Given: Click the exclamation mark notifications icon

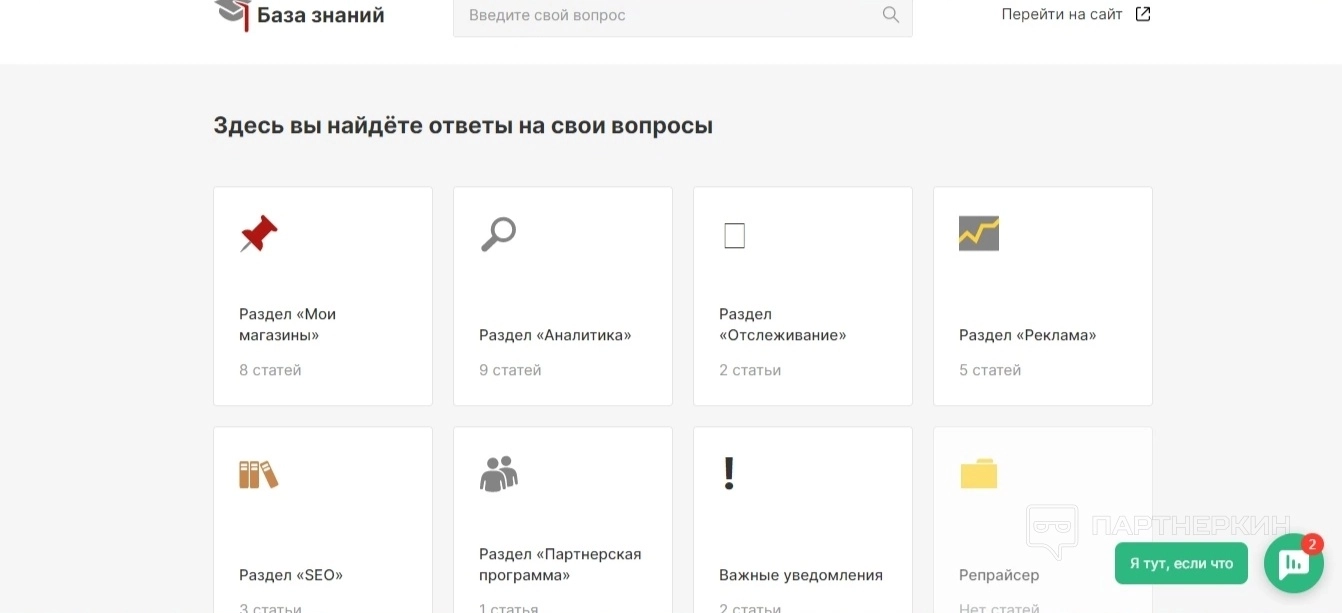Looking at the screenshot, I should point(729,474).
